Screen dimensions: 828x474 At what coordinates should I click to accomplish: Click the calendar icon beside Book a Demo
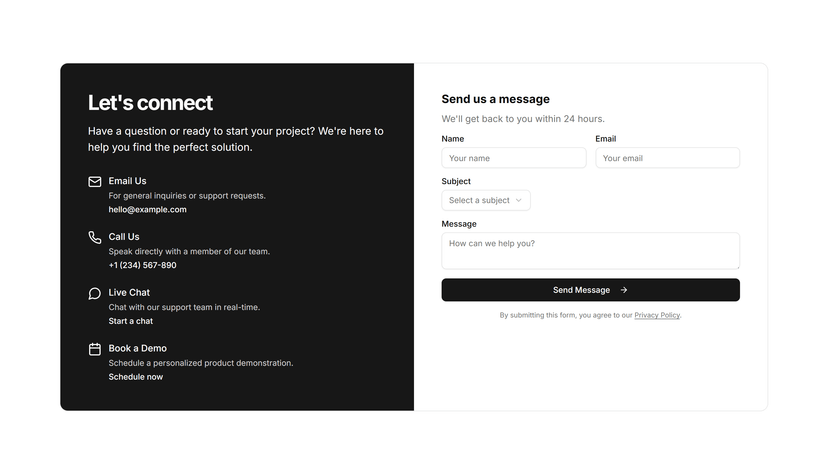point(95,349)
